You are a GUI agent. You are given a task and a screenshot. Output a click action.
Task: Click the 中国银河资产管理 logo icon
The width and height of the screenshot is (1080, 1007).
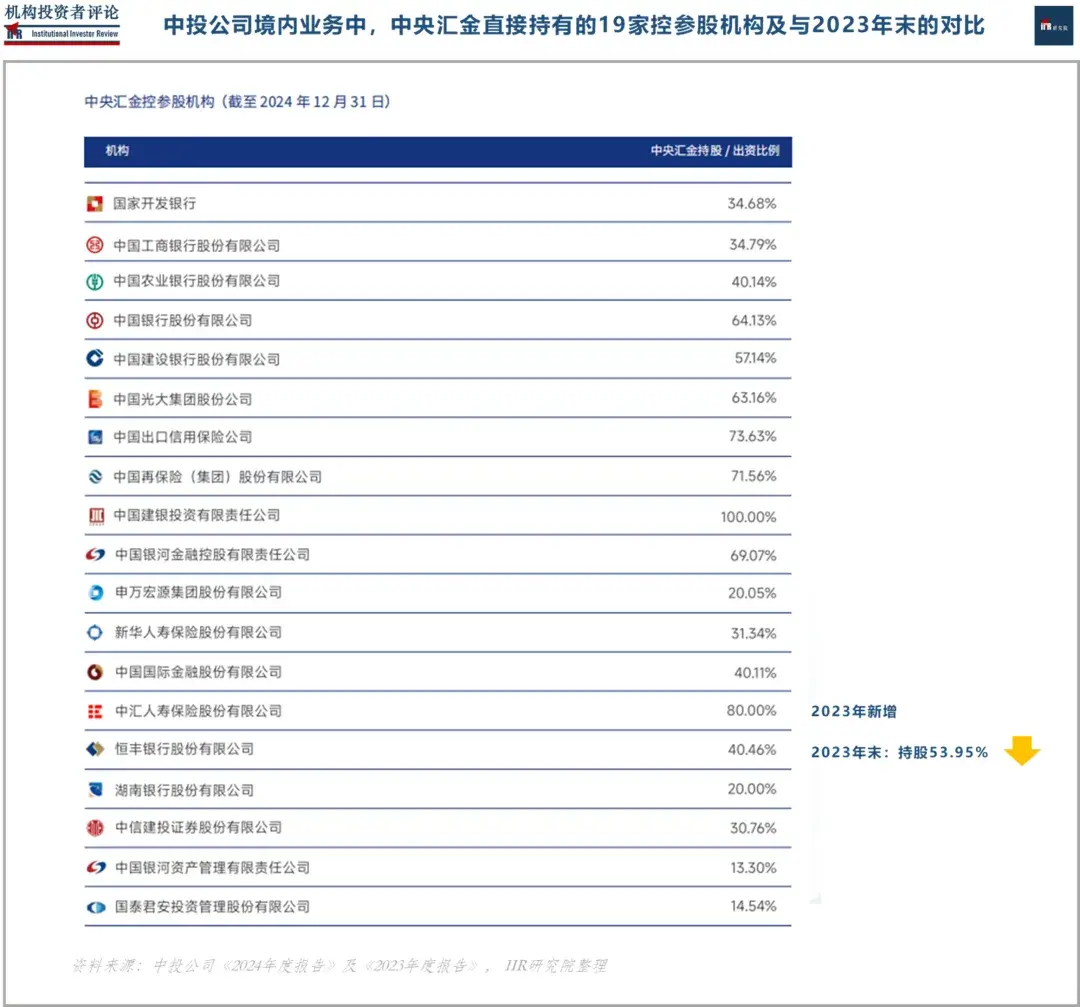95,868
